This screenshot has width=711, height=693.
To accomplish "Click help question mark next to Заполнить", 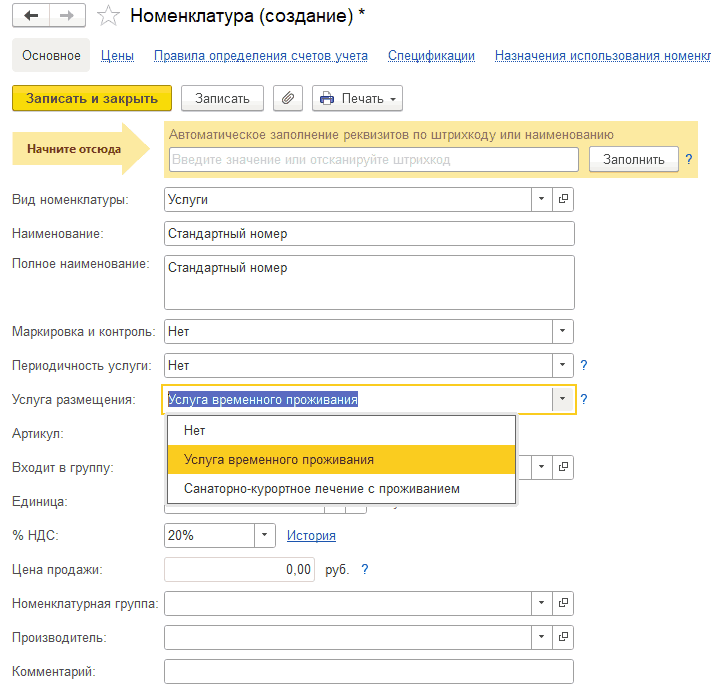I will click(689, 159).
